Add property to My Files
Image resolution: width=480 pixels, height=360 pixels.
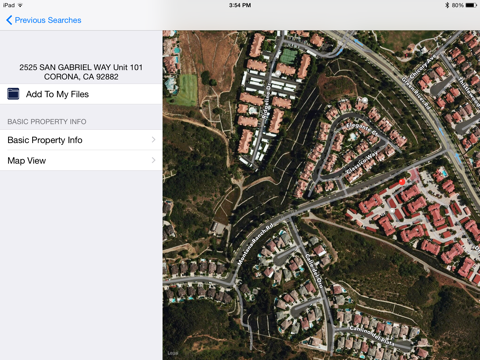coord(81,94)
